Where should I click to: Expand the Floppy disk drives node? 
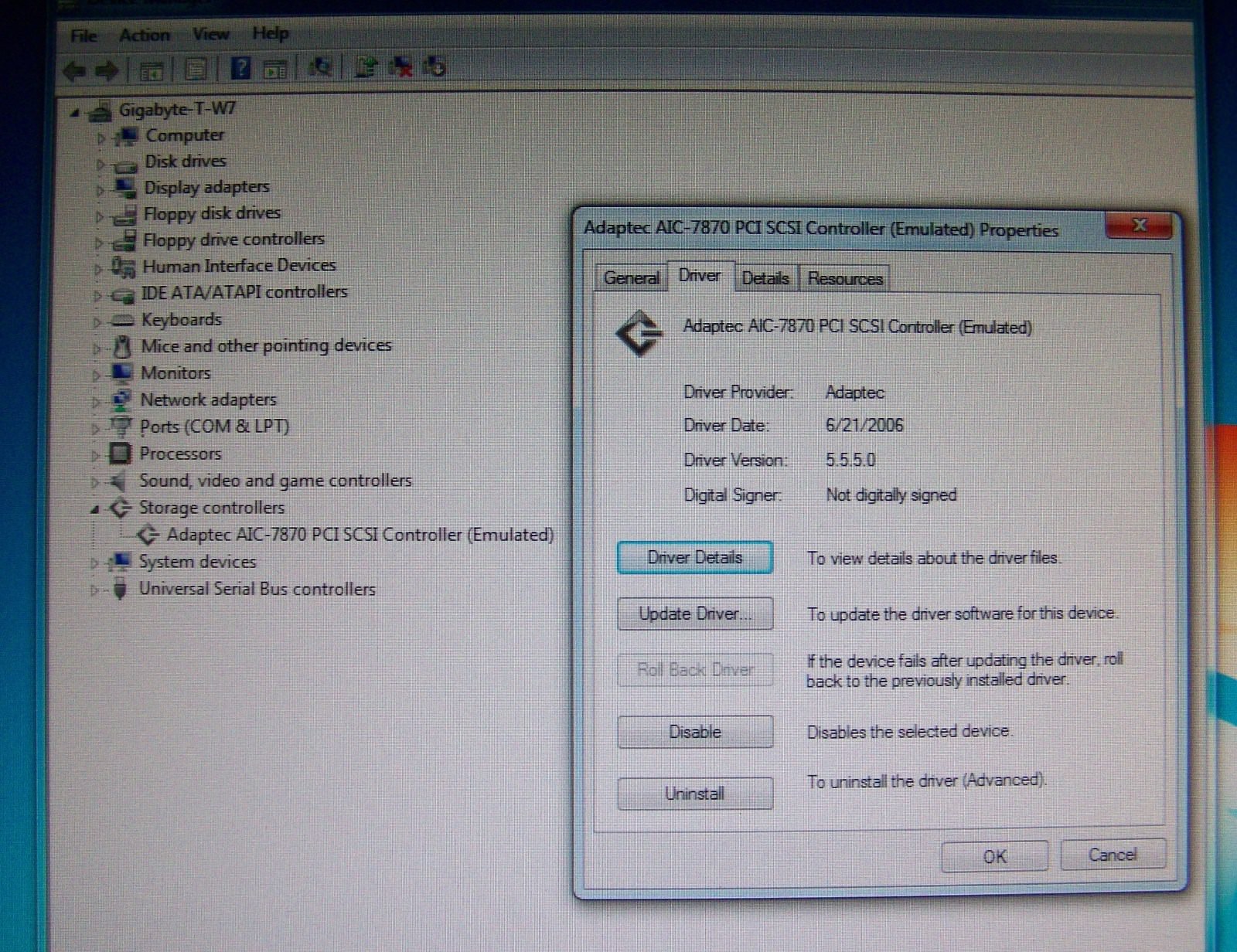tap(99, 217)
